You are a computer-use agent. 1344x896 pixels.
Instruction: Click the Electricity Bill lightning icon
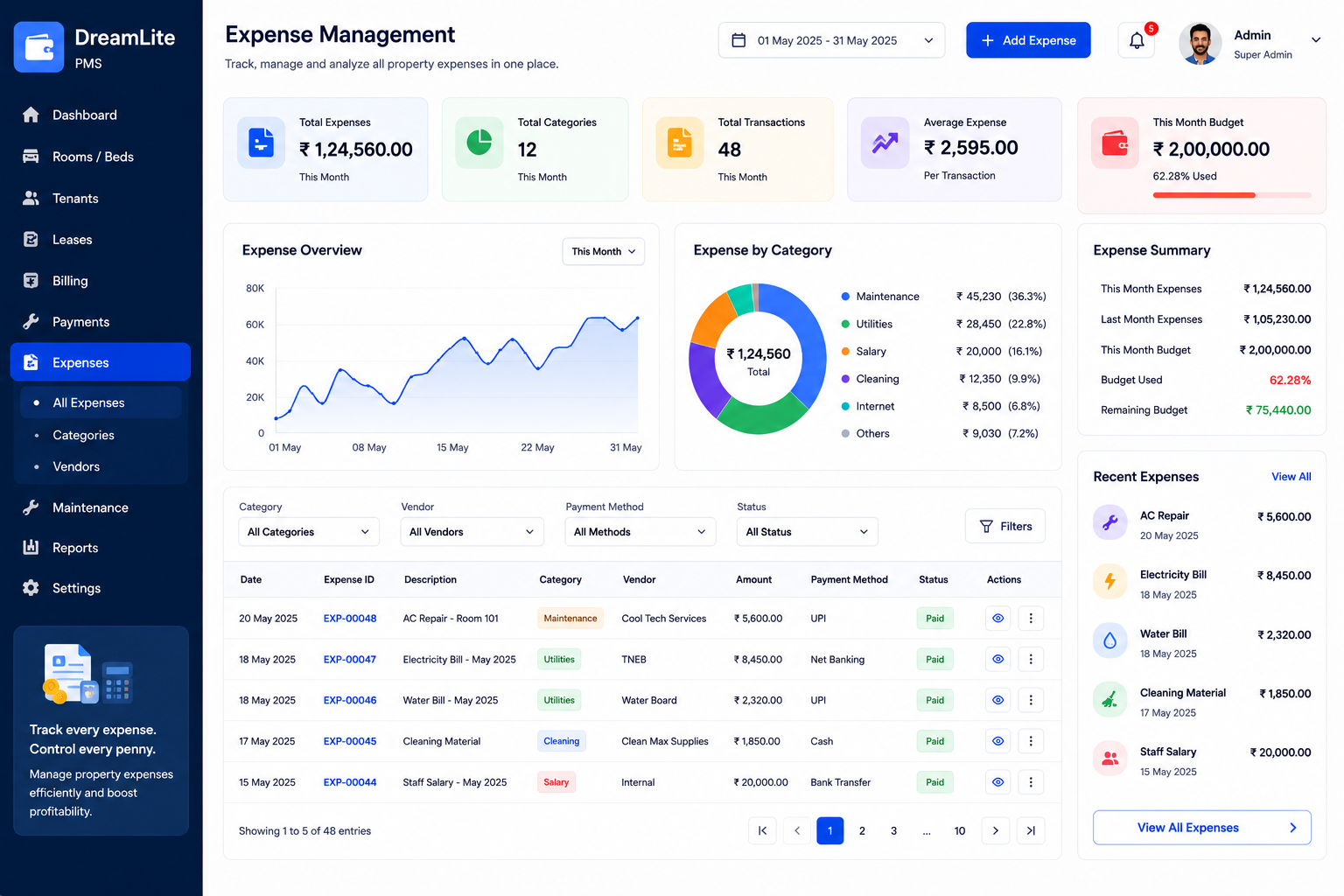pos(1109,581)
